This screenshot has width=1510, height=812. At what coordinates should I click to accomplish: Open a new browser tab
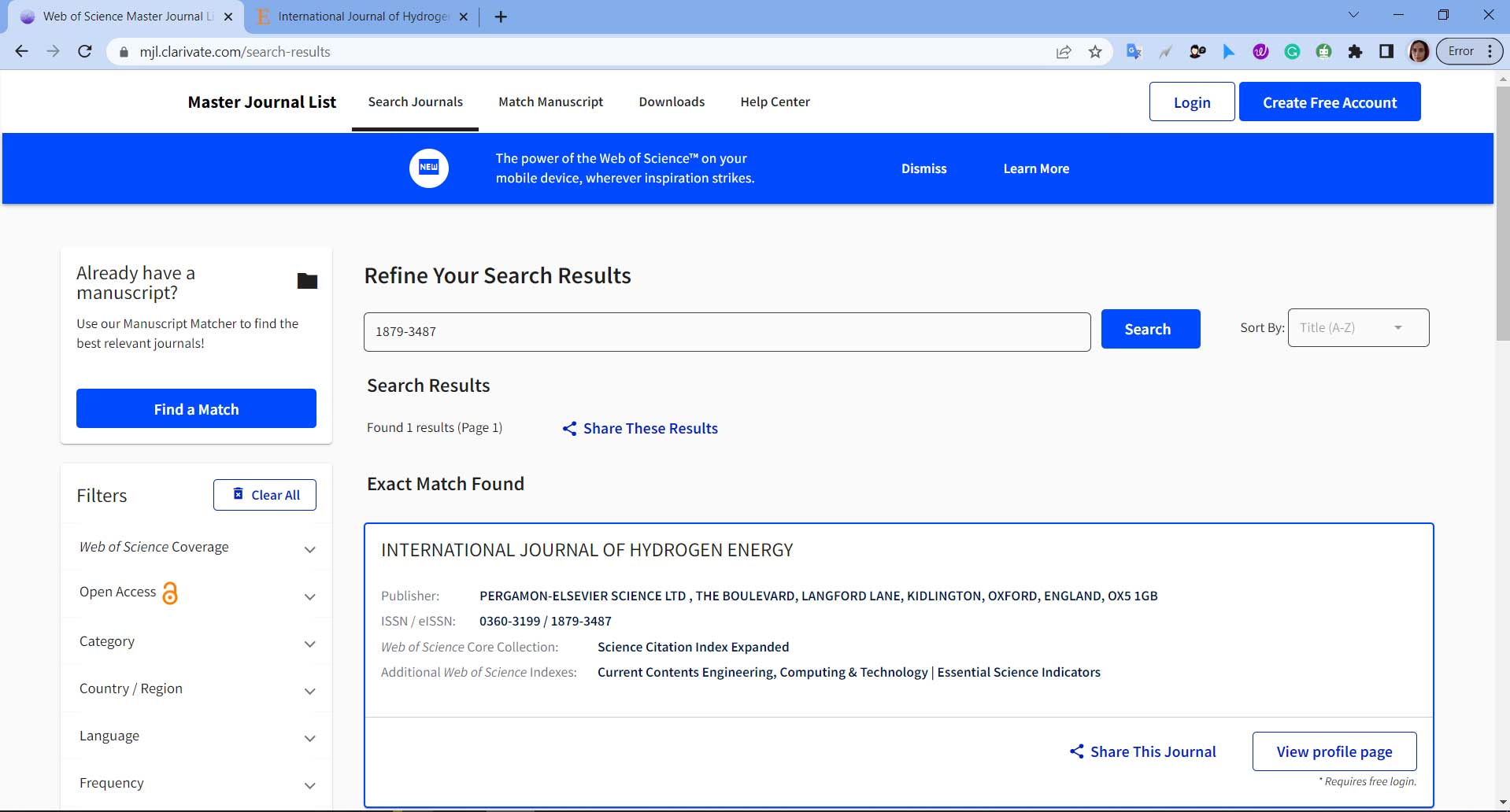tap(501, 17)
